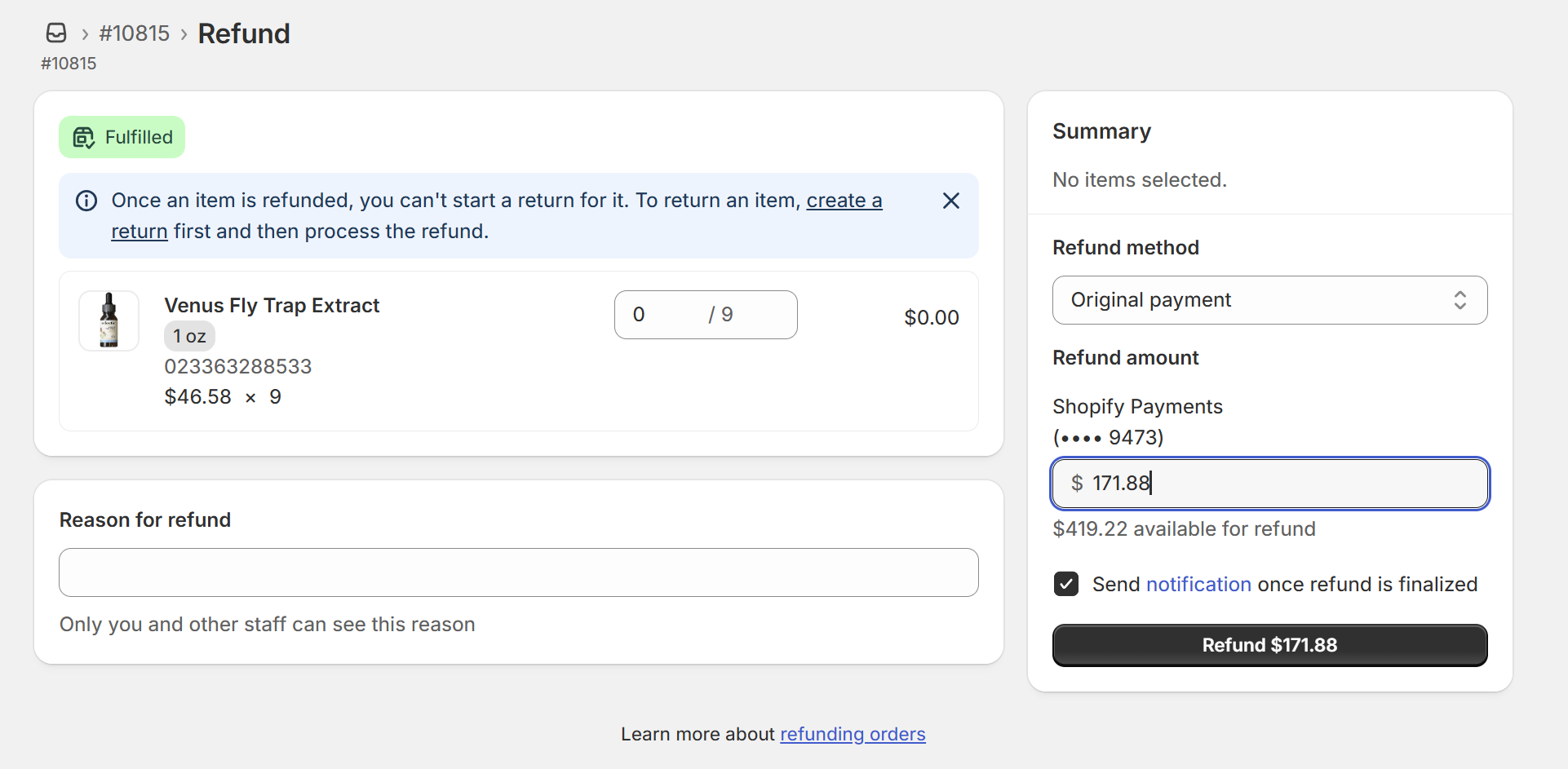Click the SKU 023363288533 text
1568x769 pixels.
[238, 367]
